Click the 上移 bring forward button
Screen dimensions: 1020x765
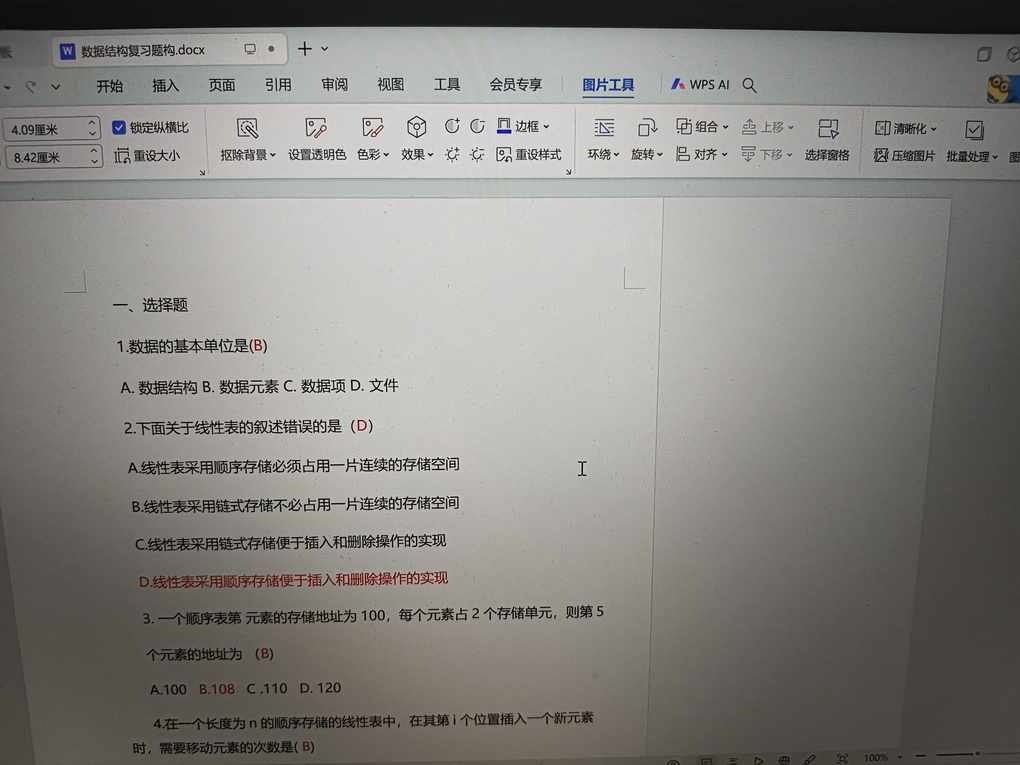pyautogui.click(x=768, y=127)
